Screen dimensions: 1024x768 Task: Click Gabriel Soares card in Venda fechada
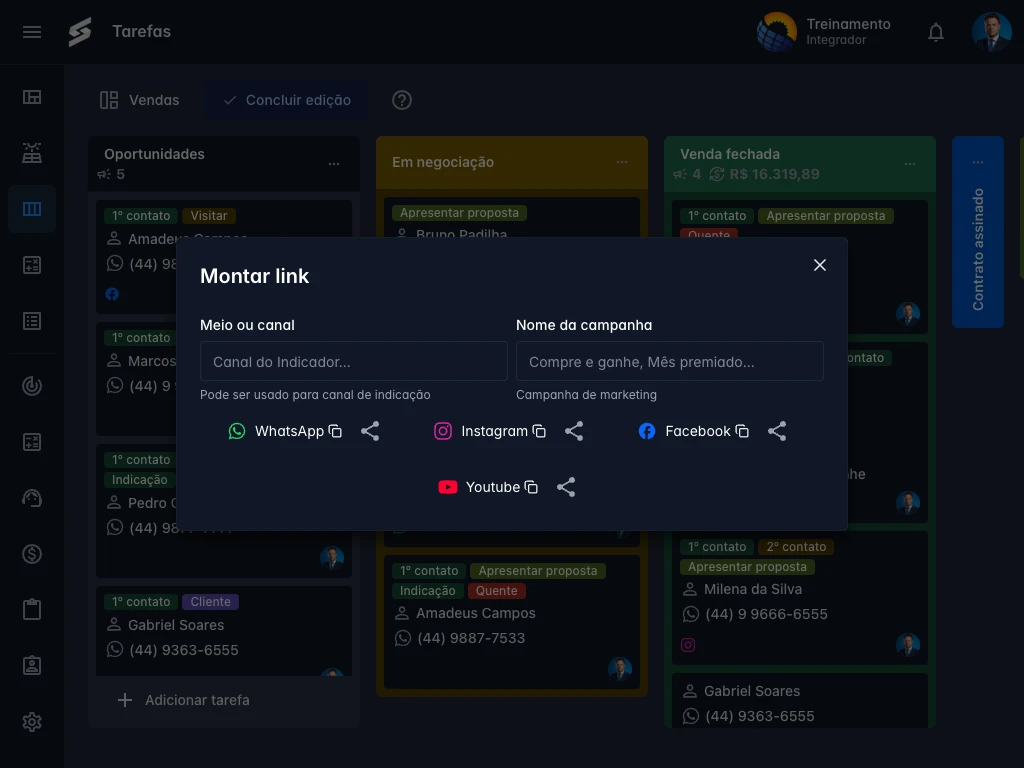(x=800, y=701)
